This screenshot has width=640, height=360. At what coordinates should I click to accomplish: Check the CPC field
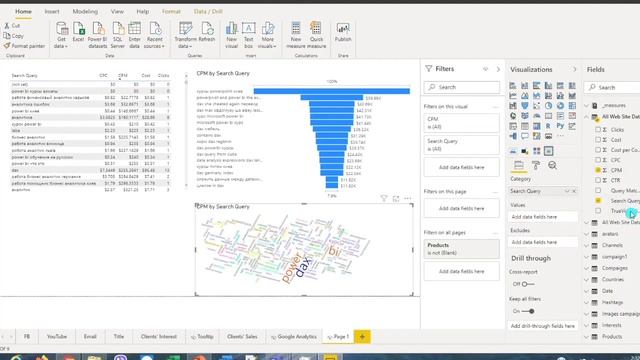[x=598, y=160]
